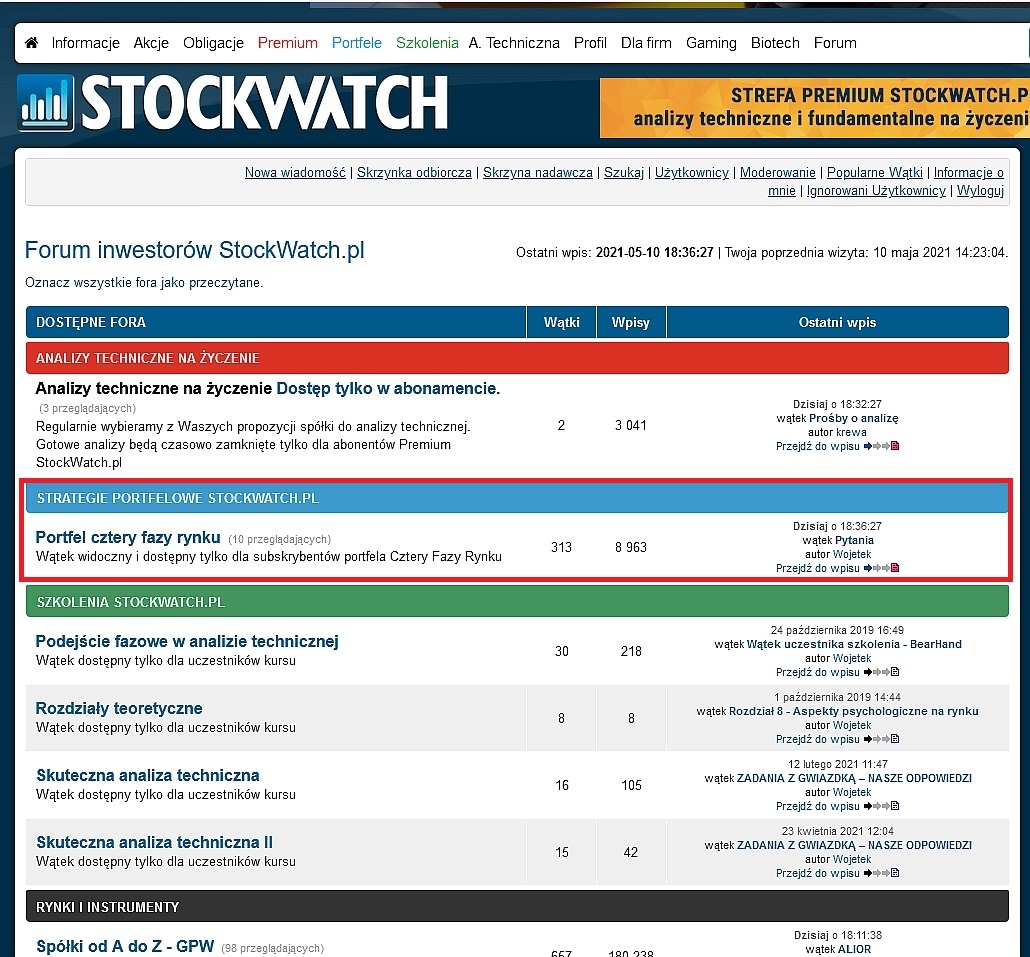Click the Strefa Premium banner
The image size is (1030, 957).
click(x=815, y=108)
